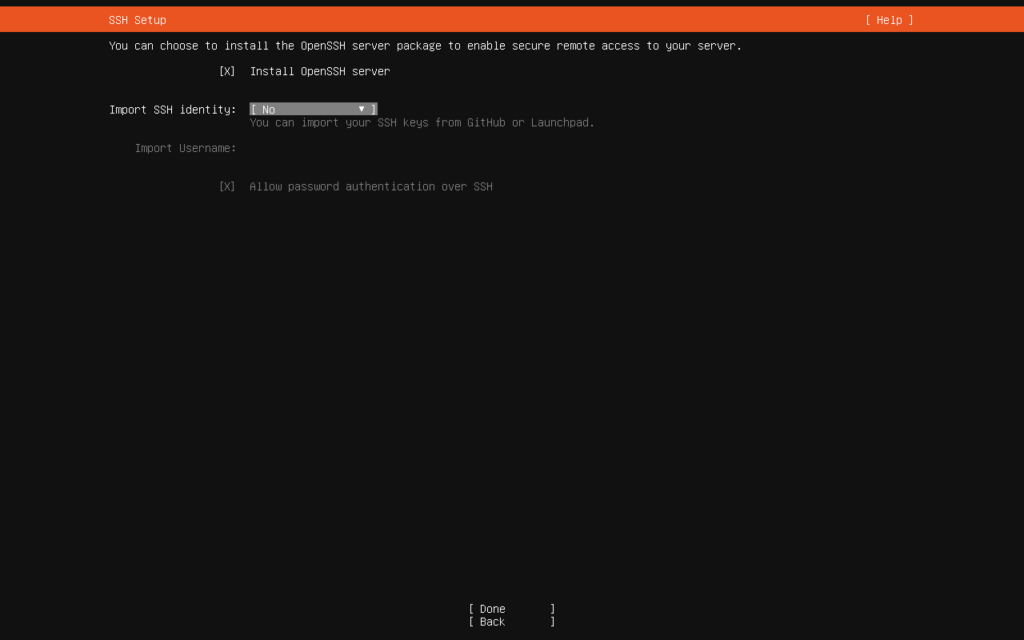This screenshot has width=1024, height=640.
Task: Open the Help menu in header
Action: (889, 20)
